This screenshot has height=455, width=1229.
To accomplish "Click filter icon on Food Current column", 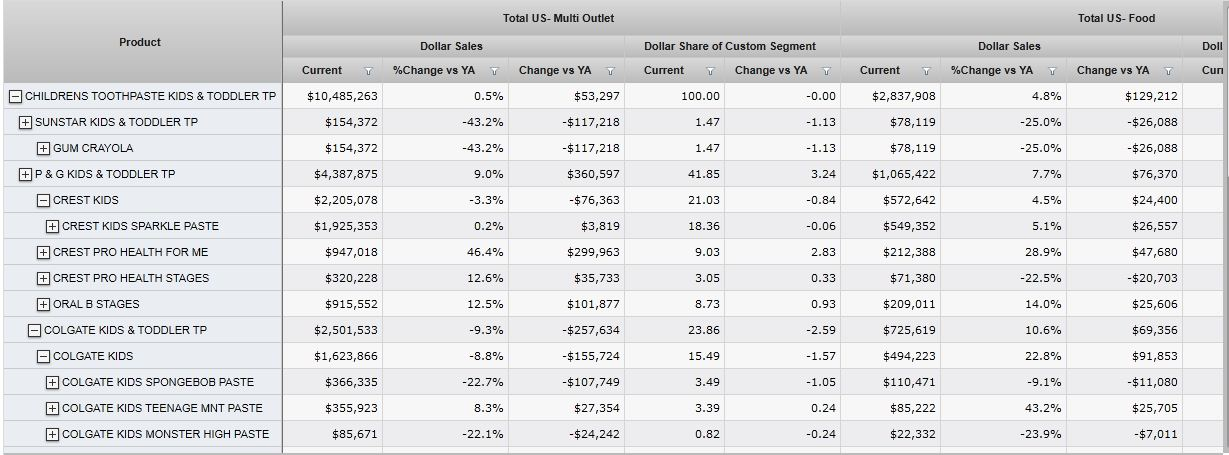I will pyautogui.click(x=926, y=71).
